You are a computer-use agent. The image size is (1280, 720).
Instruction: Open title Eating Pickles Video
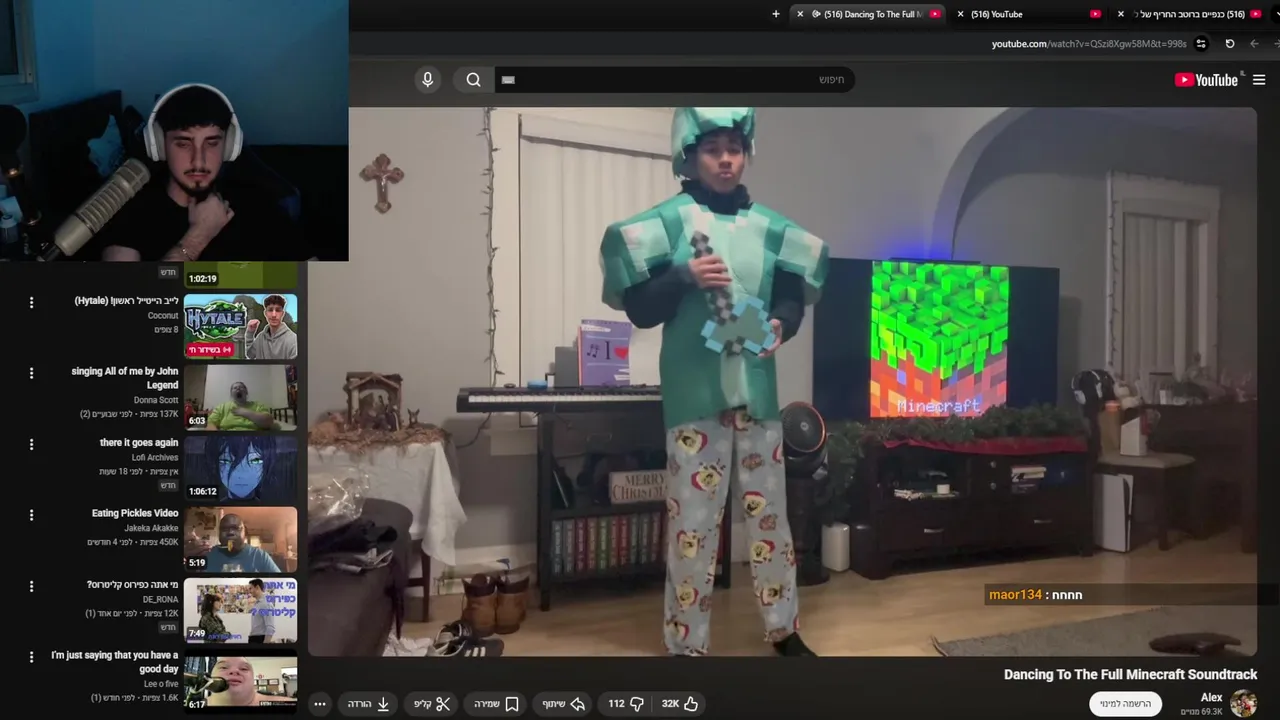135,513
